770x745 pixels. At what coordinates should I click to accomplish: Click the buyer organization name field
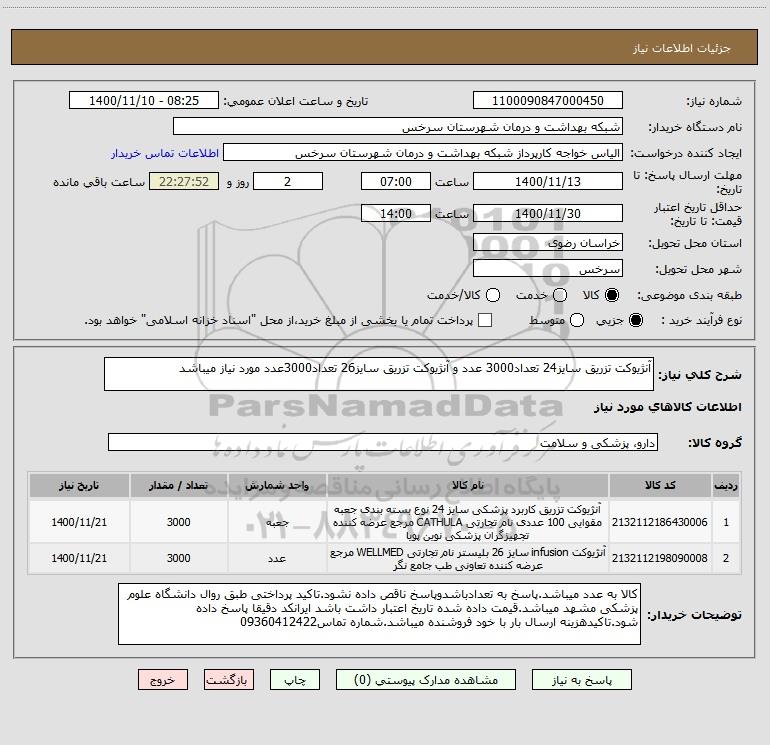[x=398, y=127]
